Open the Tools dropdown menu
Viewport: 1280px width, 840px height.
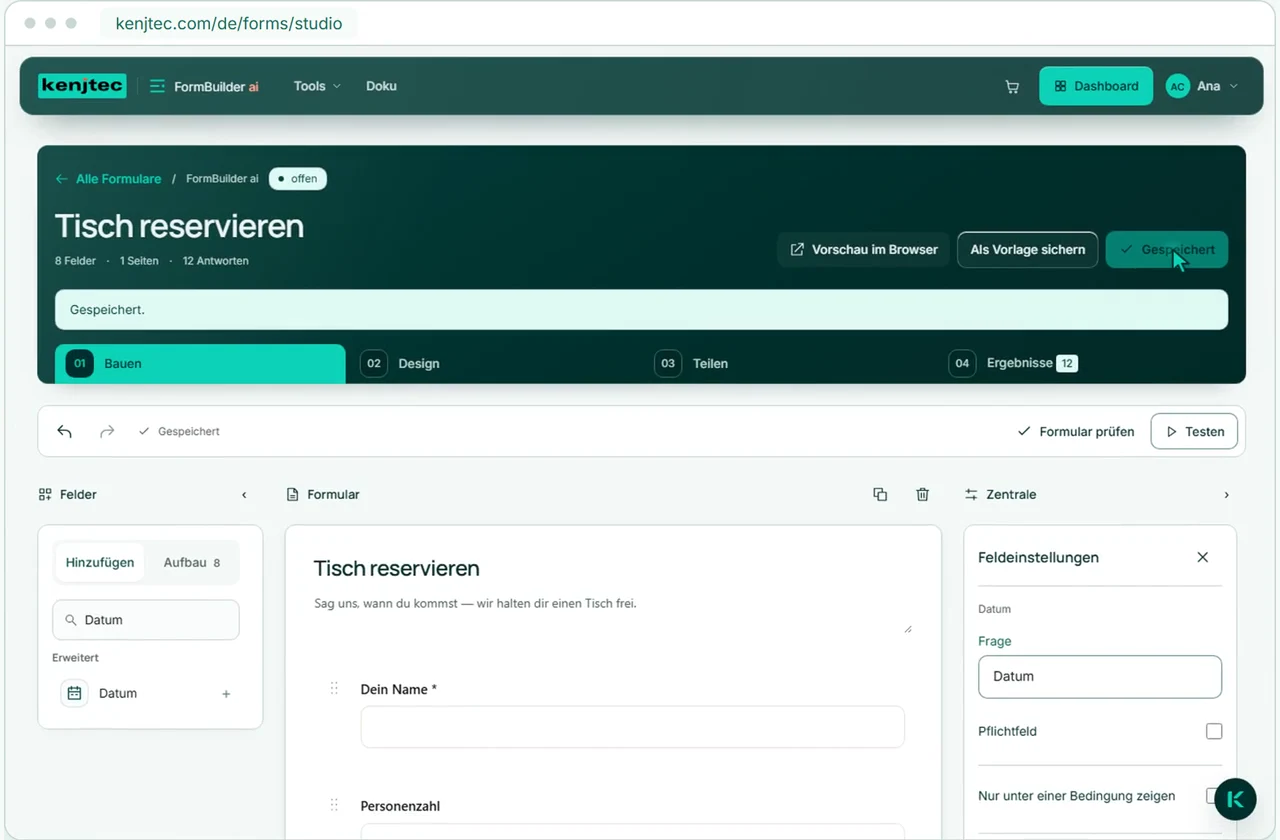tap(317, 86)
